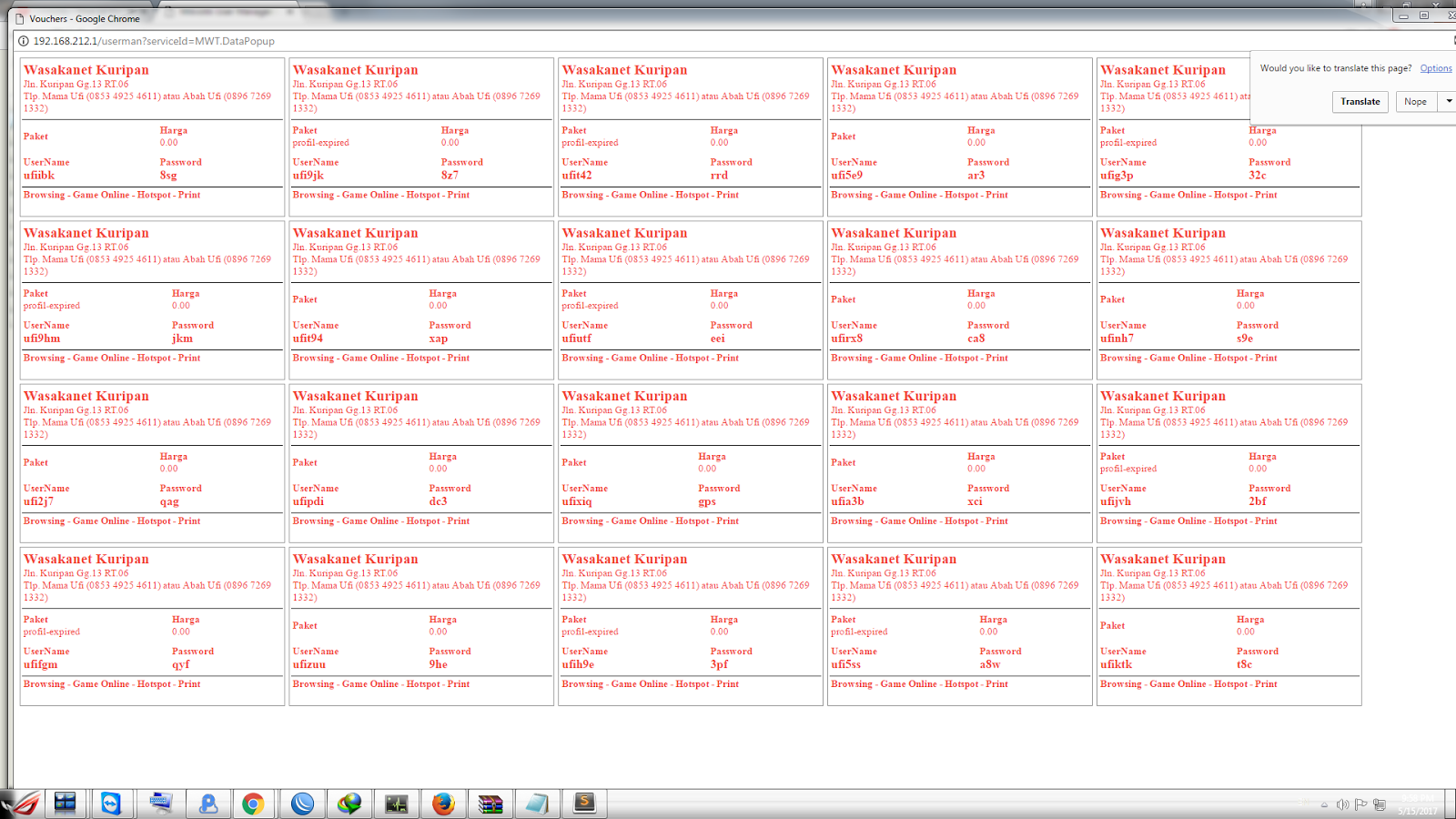Click the address bar URL
The image size is (1456, 819).
pos(154,41)
